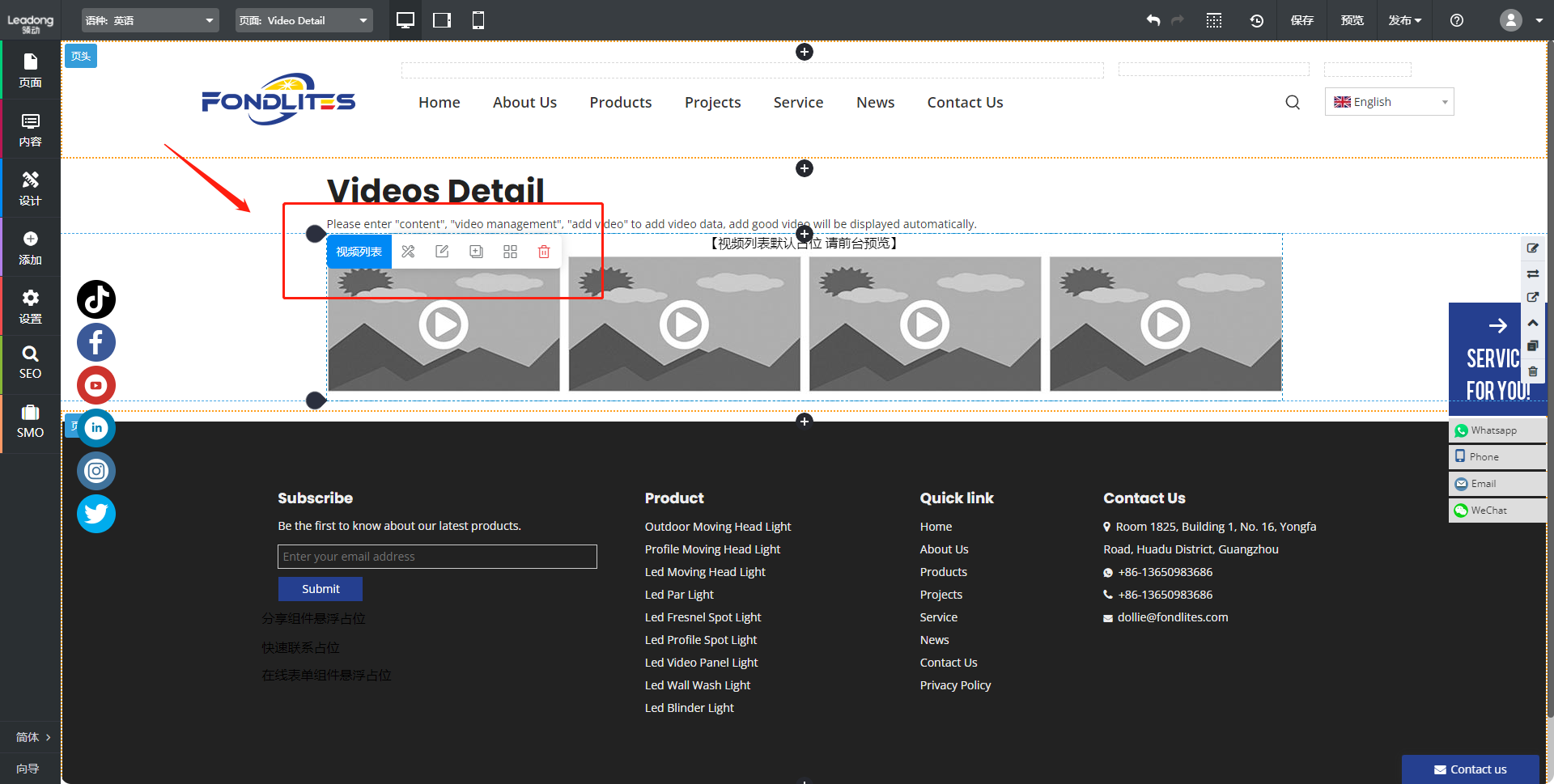This screenshot has height=784, width=1554.
Task: Open the help question mark icon
Action: (1457, 20)
